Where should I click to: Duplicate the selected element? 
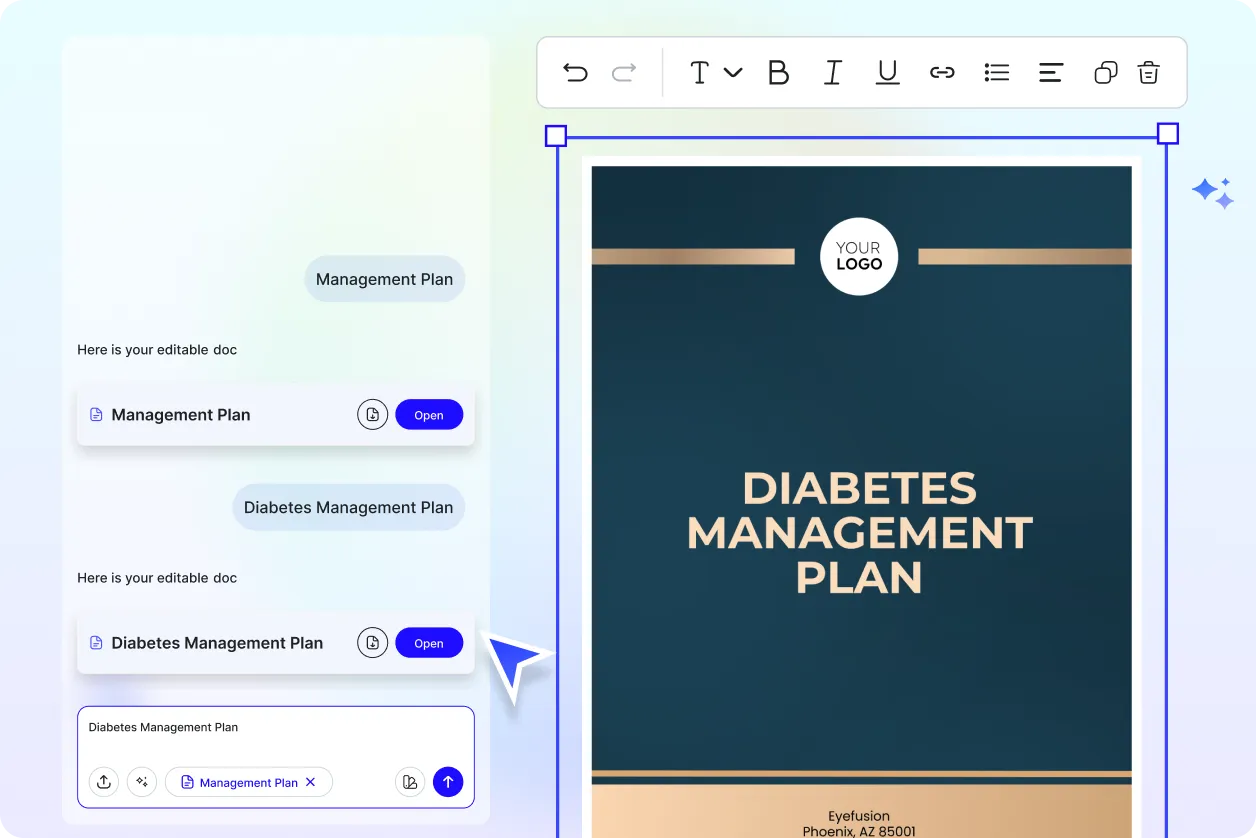1105,72
